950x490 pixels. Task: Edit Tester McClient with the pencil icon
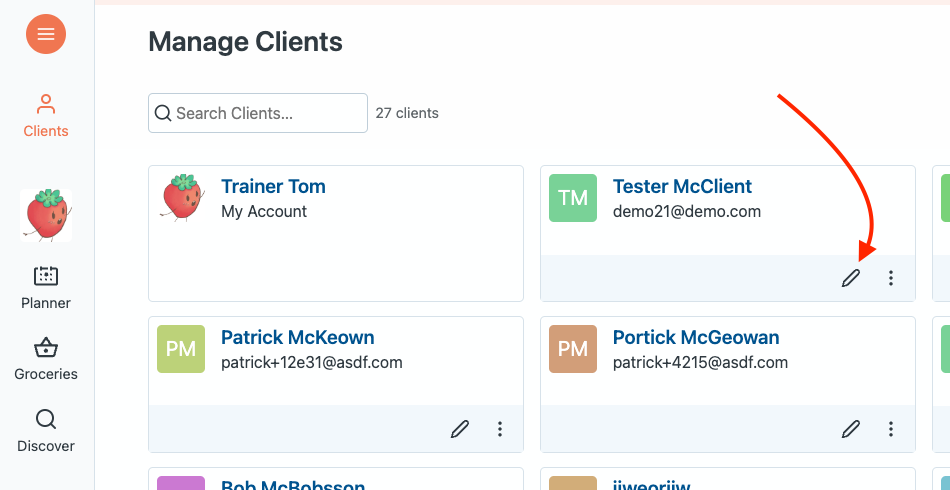coord(851,278)
